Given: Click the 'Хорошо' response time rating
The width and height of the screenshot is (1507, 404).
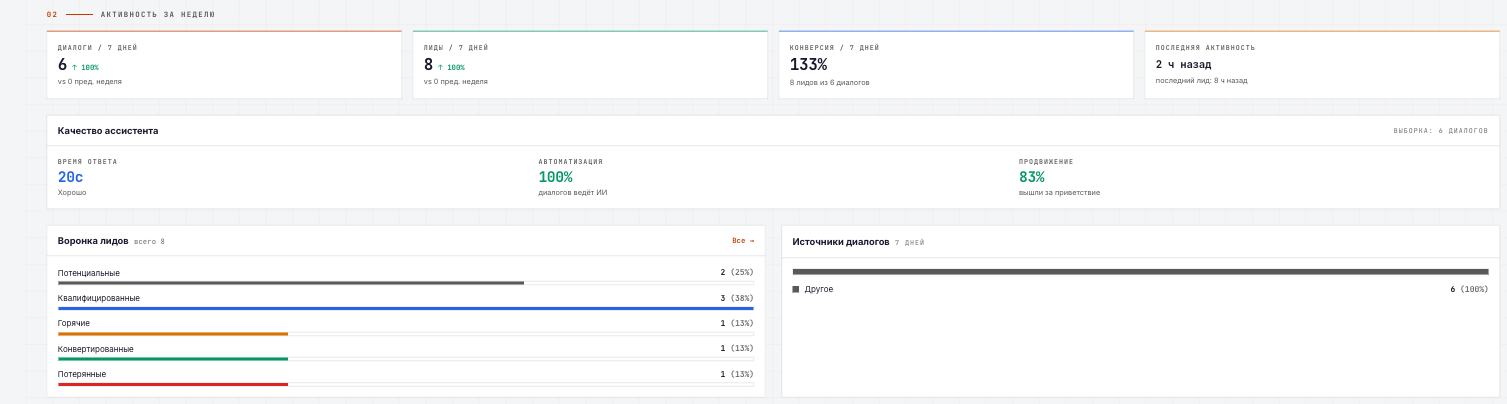Looking at the screenshot, I should (x=72, y=192).
